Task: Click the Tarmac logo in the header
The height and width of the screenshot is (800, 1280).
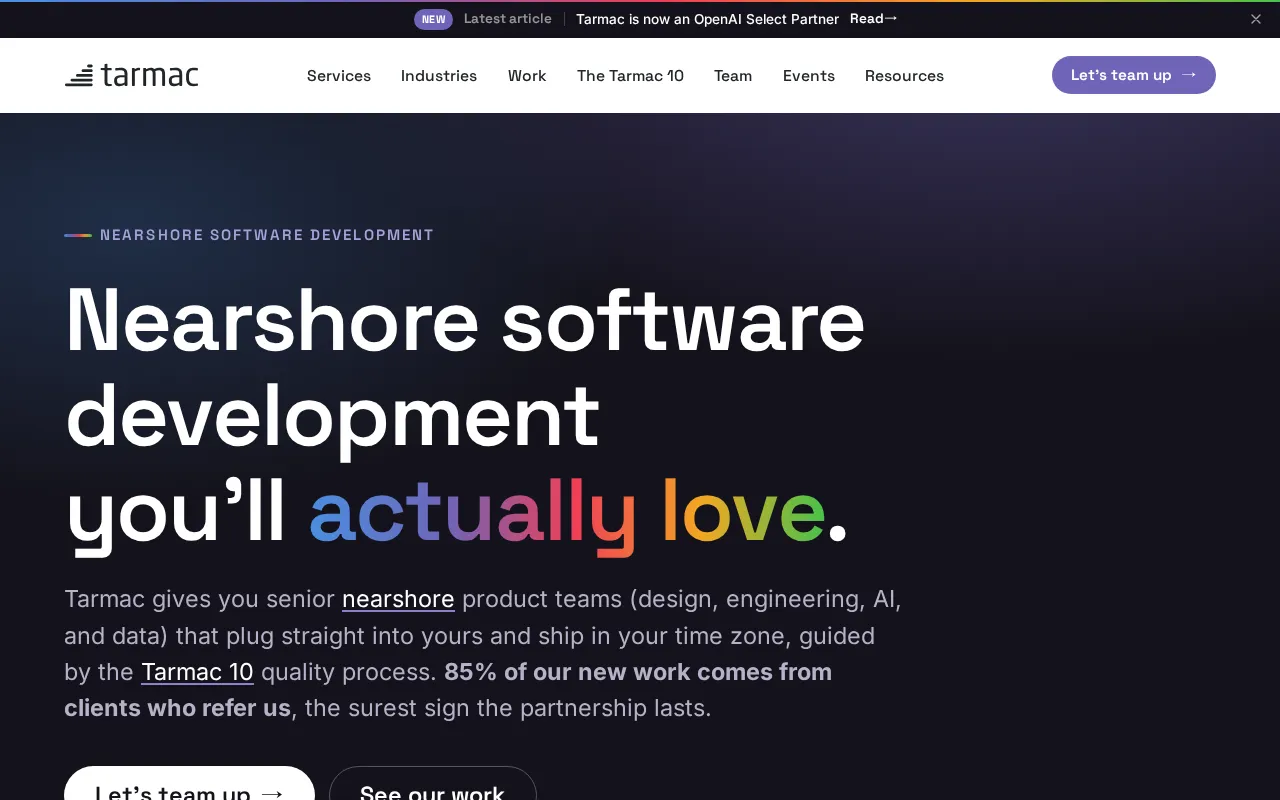Action: (132, 75)
